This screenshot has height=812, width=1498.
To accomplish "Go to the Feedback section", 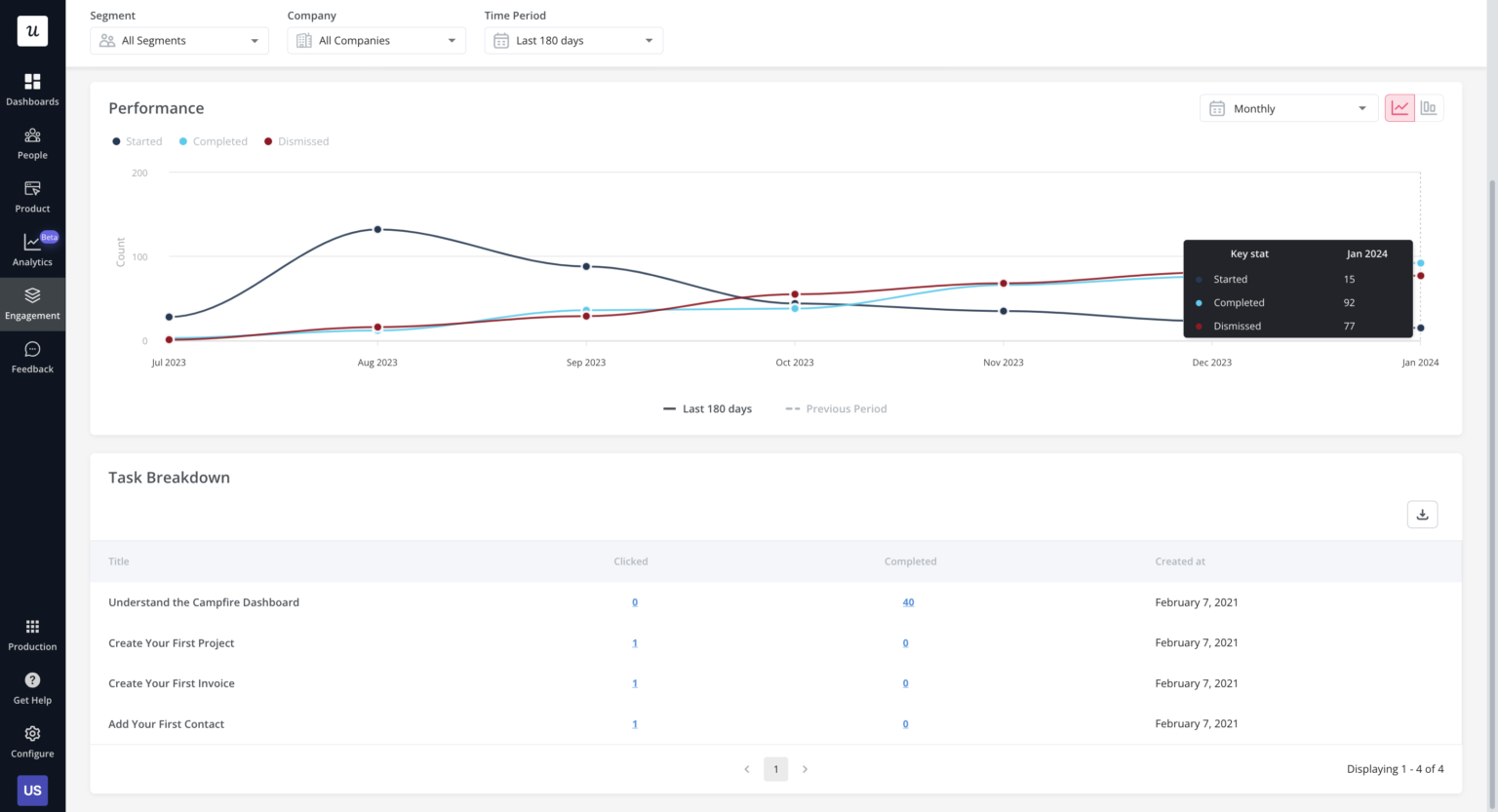I will pos(32,356).
